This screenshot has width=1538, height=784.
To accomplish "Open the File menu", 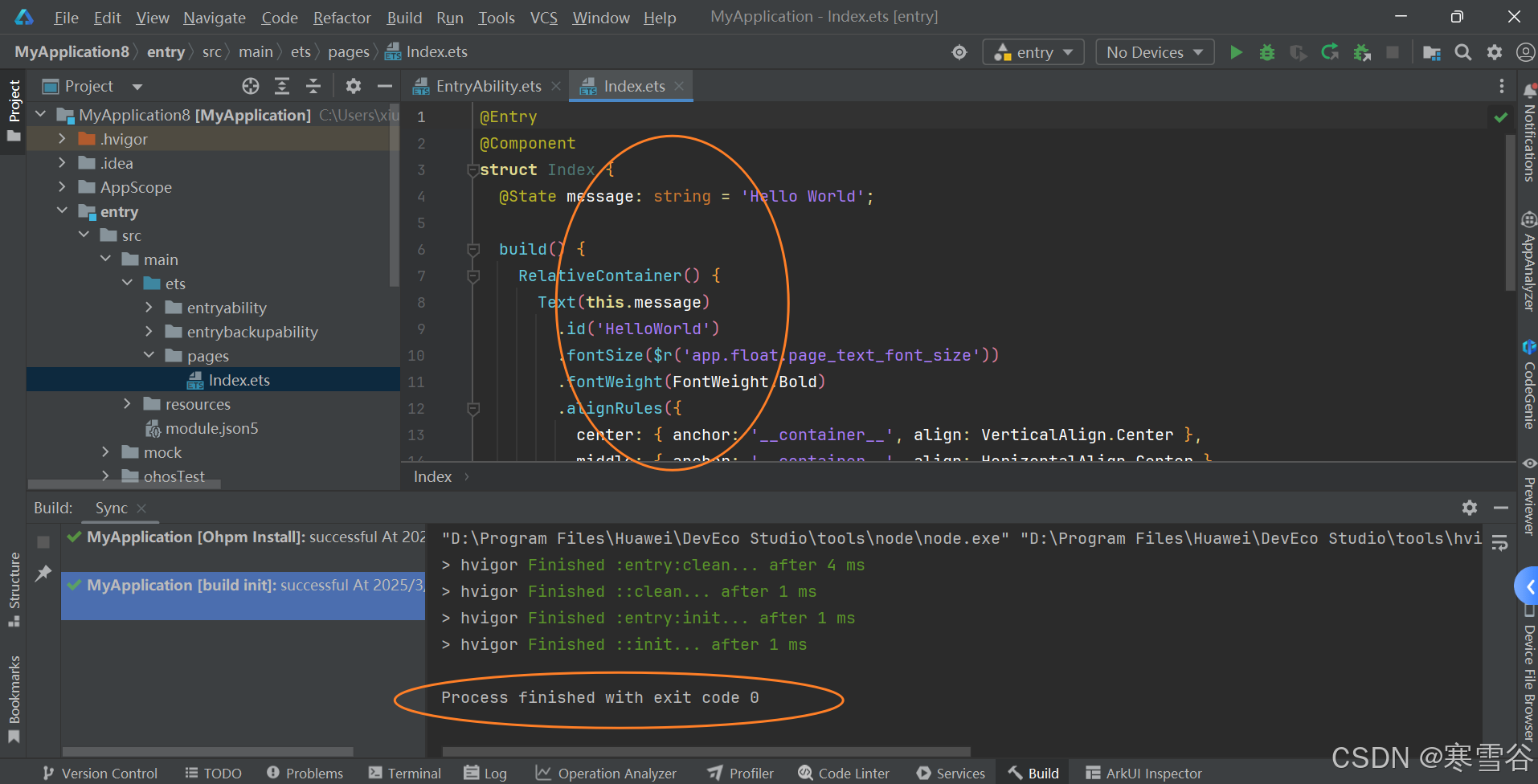I will [66, 18].
